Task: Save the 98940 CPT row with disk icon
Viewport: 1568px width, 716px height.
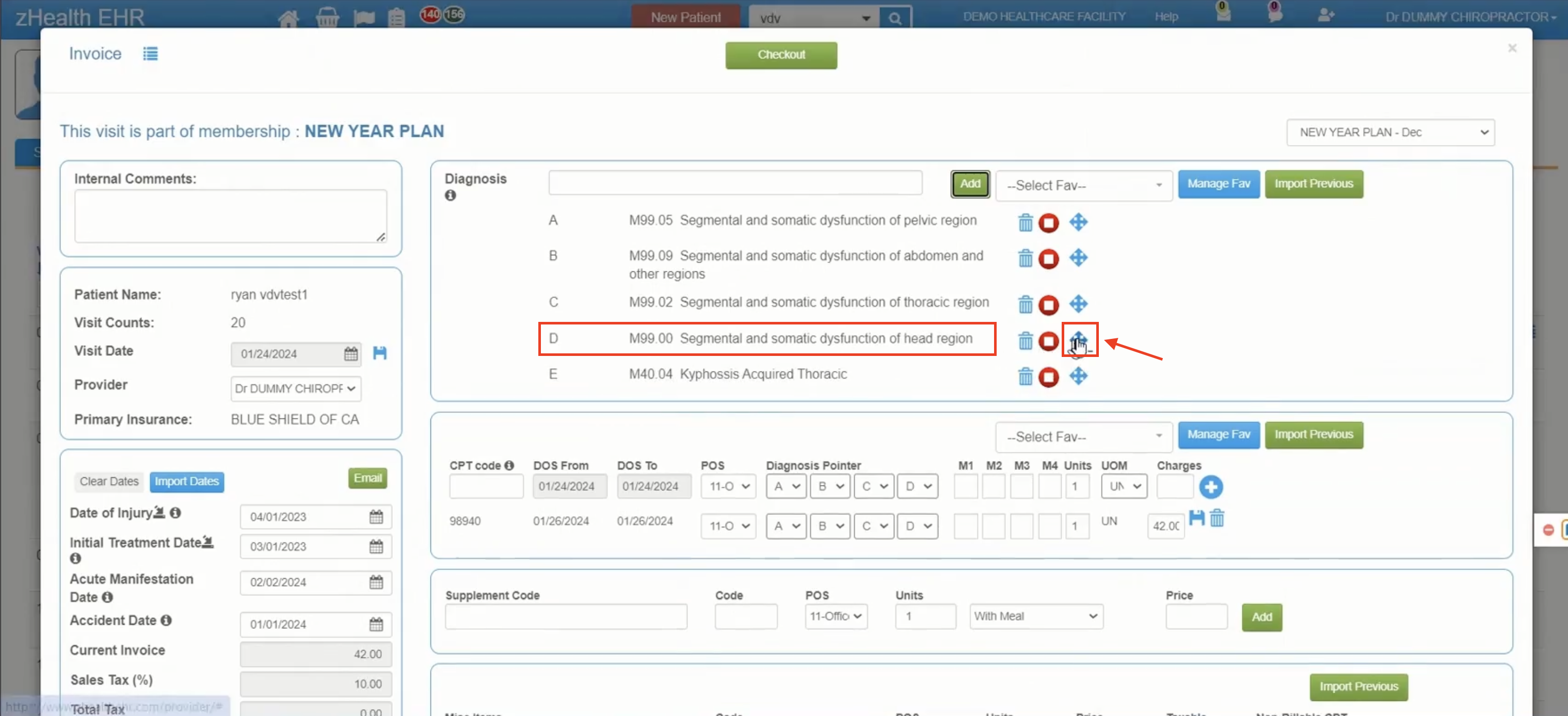Action: [1197, 518]
